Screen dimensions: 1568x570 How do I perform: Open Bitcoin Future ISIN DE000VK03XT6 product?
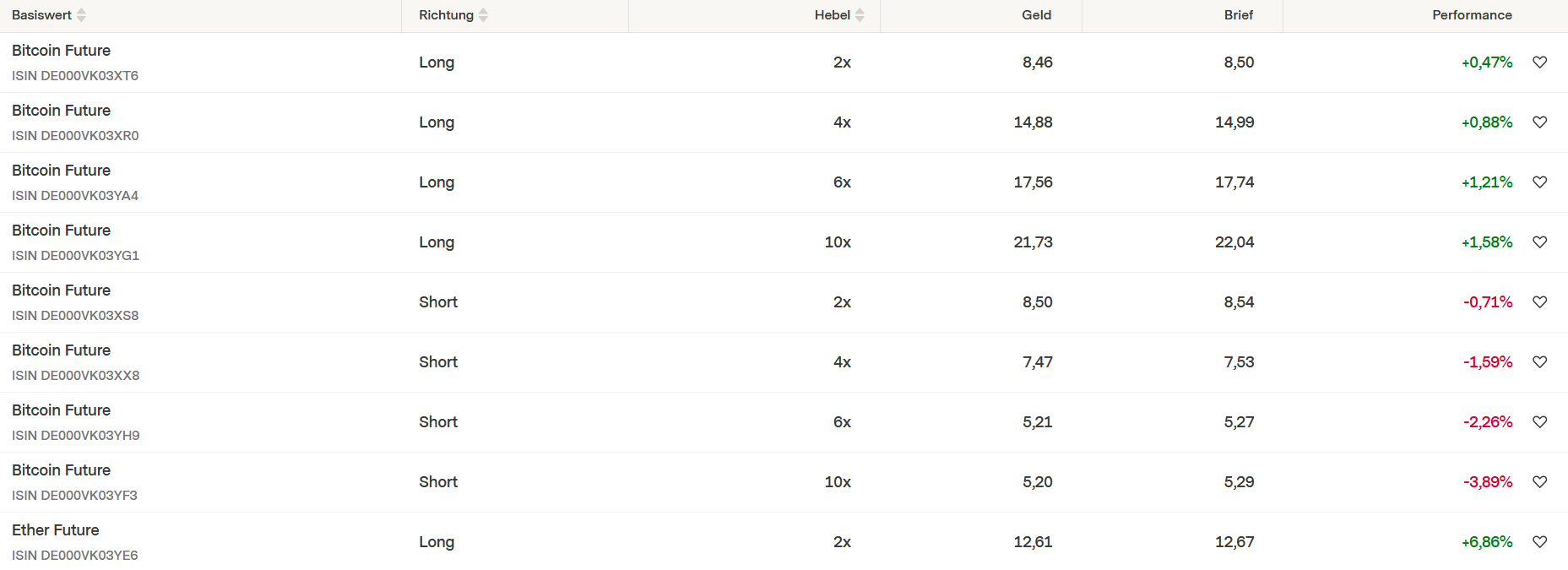62,51
